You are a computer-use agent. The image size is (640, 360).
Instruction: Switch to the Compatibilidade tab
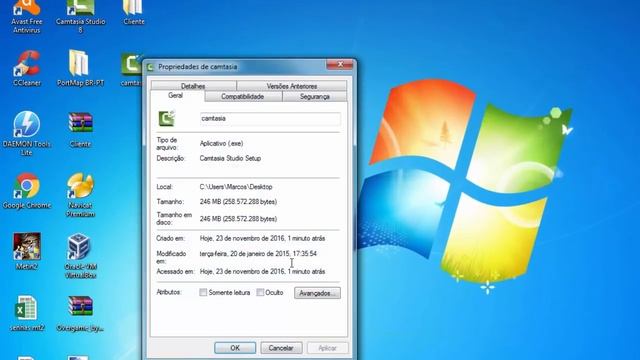pyautogui.click(x=243, y=96)
